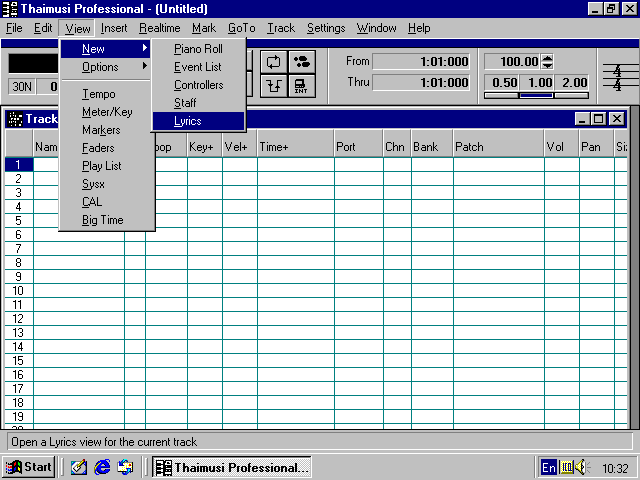Open Meter/Key from View menu
This screenshot has width=640, height=480.
[106, 112]
